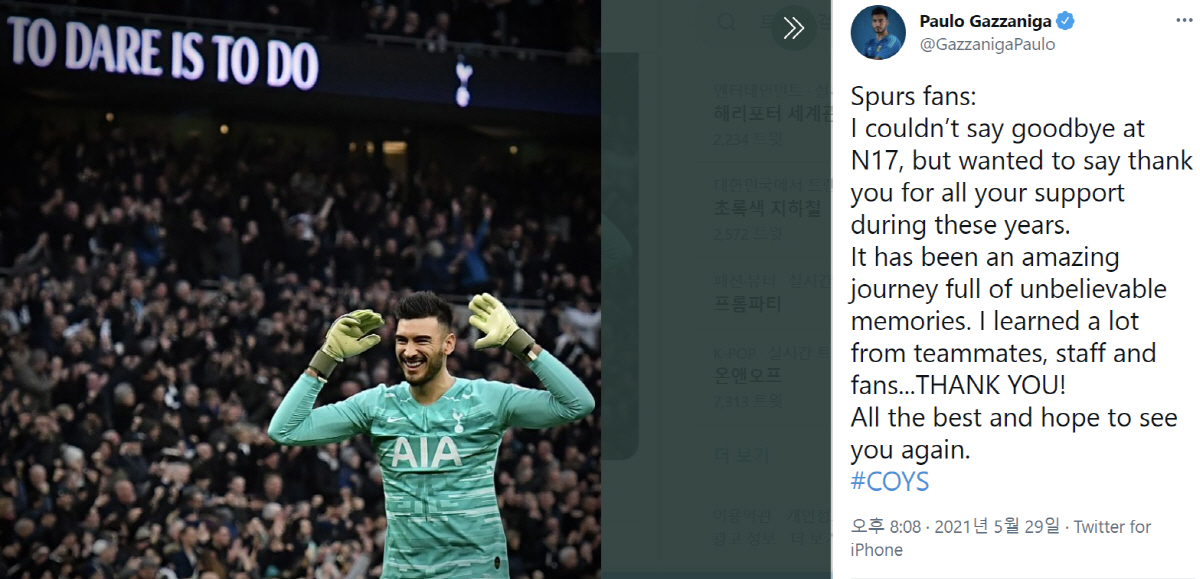Collapse the tweet sidebar with double-chevron icon
Screen dimensions: 1200x579
(794, 29)
